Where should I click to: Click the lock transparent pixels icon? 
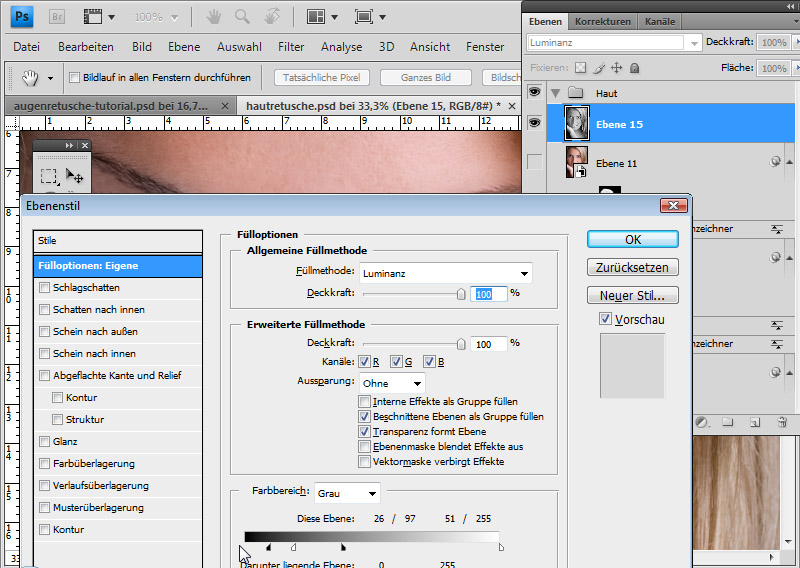click(579, 68)
